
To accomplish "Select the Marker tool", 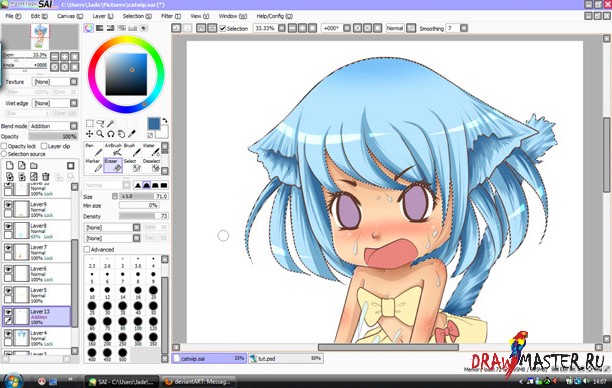I will (94, 166).
